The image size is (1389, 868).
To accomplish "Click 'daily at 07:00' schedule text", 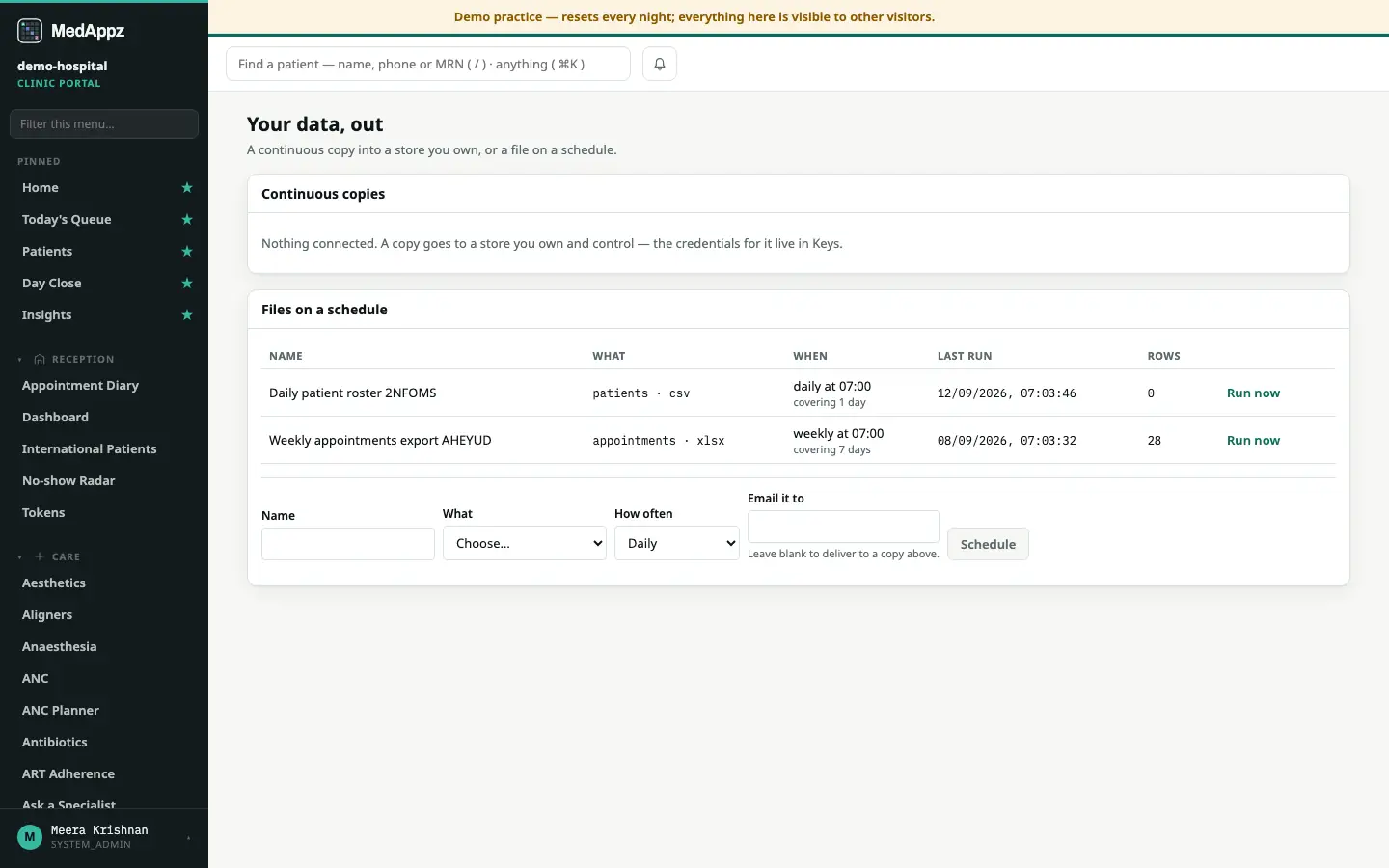I will pos(832,386).
